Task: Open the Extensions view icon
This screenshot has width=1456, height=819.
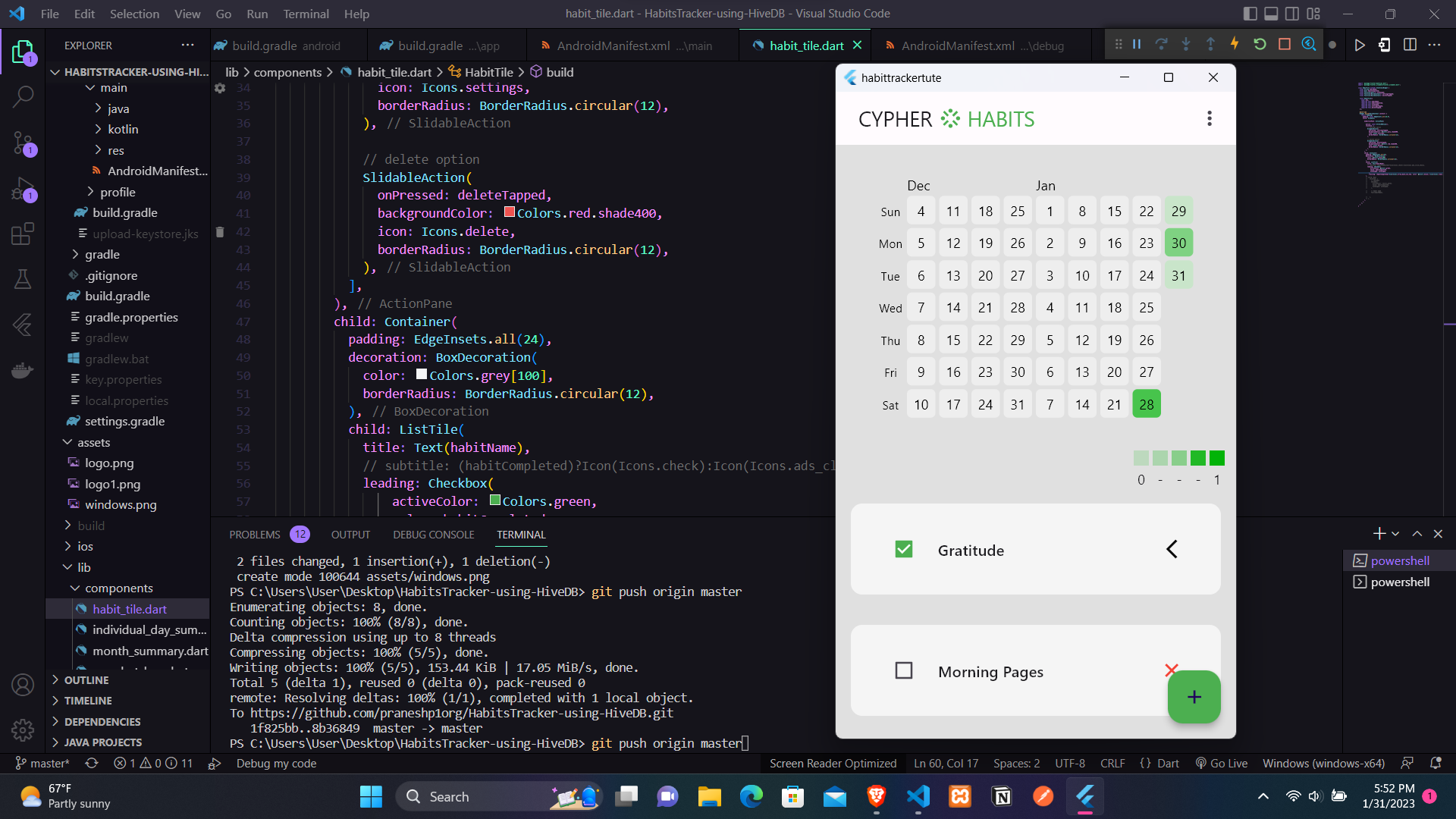Action: (23, 234)
